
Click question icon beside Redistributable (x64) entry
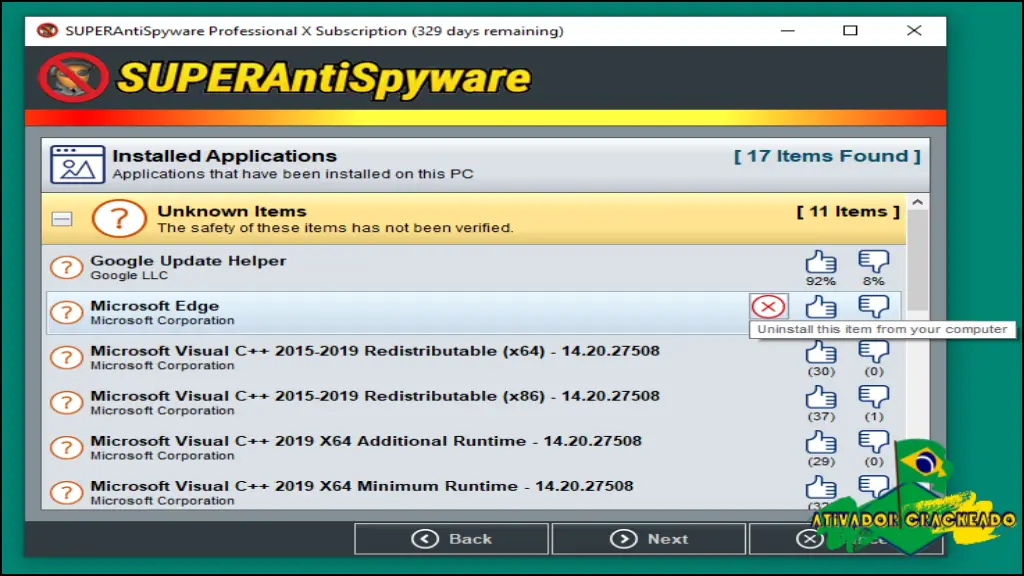click(67, 358)
